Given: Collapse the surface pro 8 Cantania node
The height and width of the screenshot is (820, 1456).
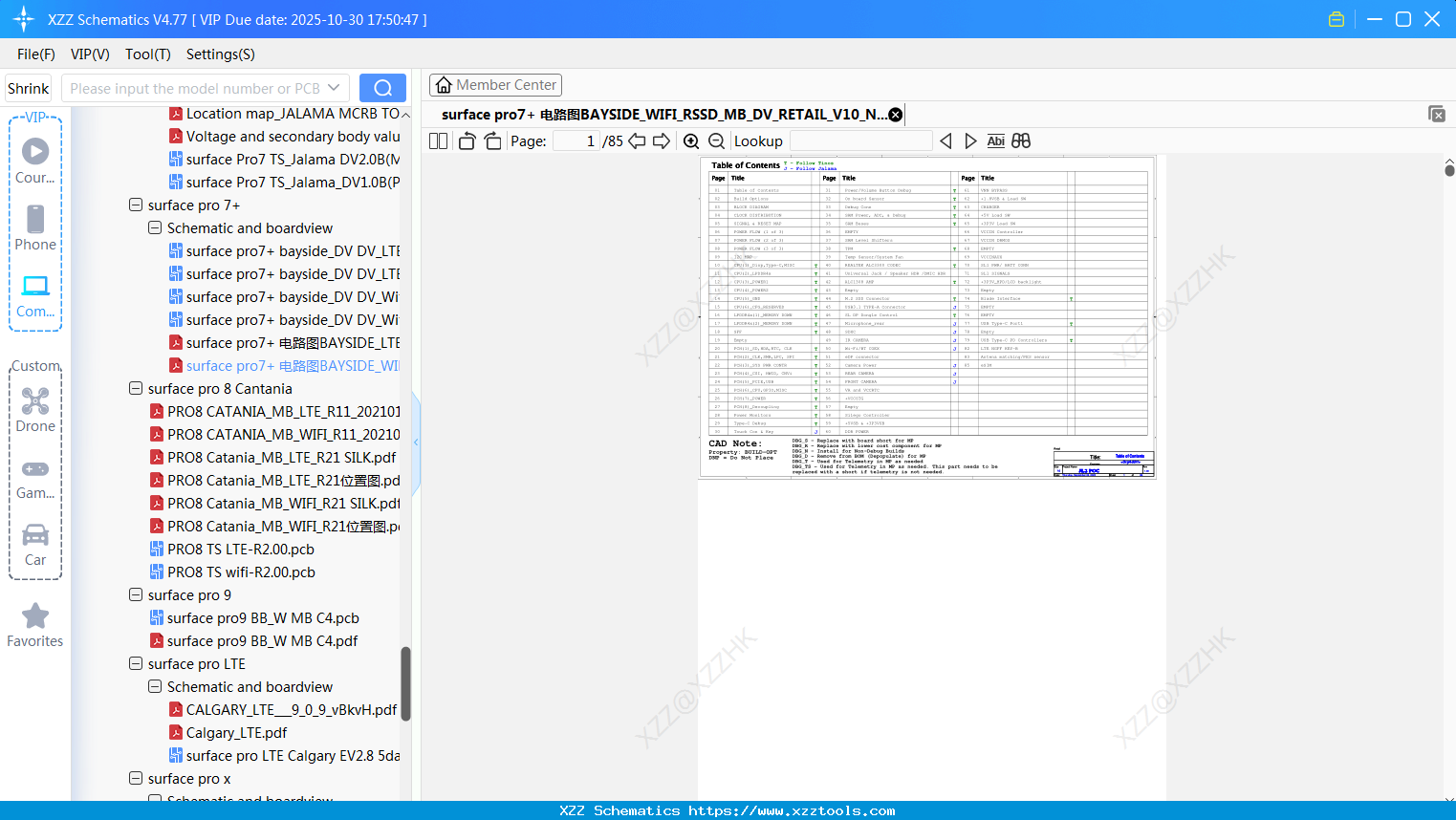Looking at the screenshot, I should point(136,388).
